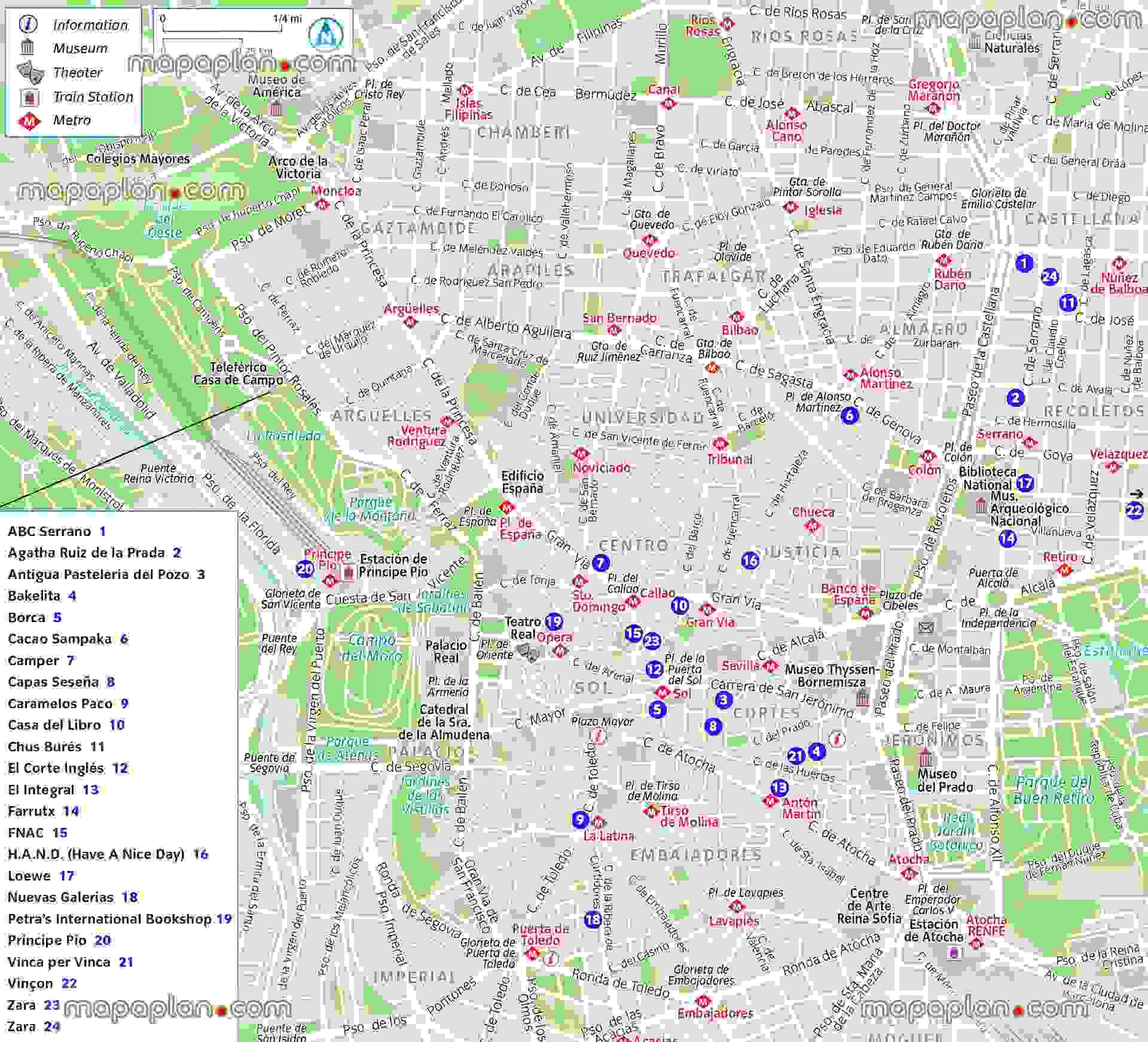Click the Sol metro station symbol
1148x1042 pixels.
(662, 693)
